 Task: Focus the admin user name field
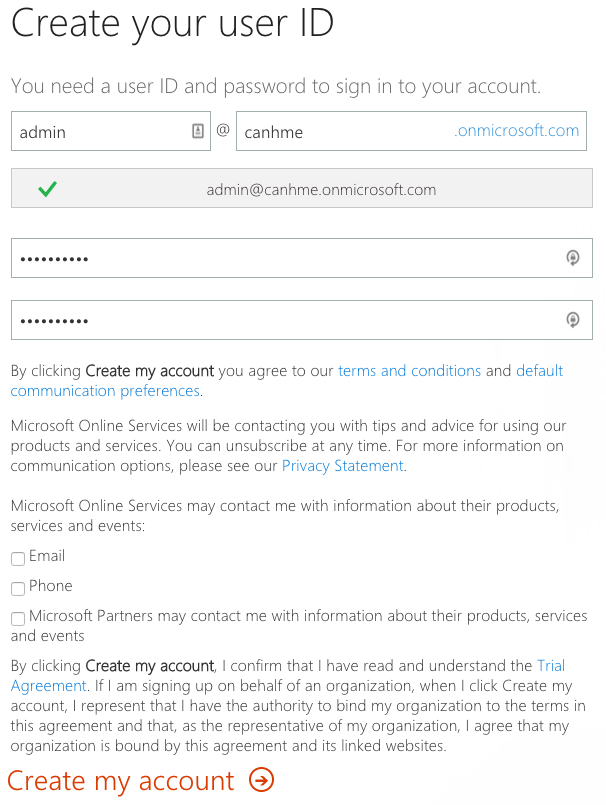click(111, 131)
